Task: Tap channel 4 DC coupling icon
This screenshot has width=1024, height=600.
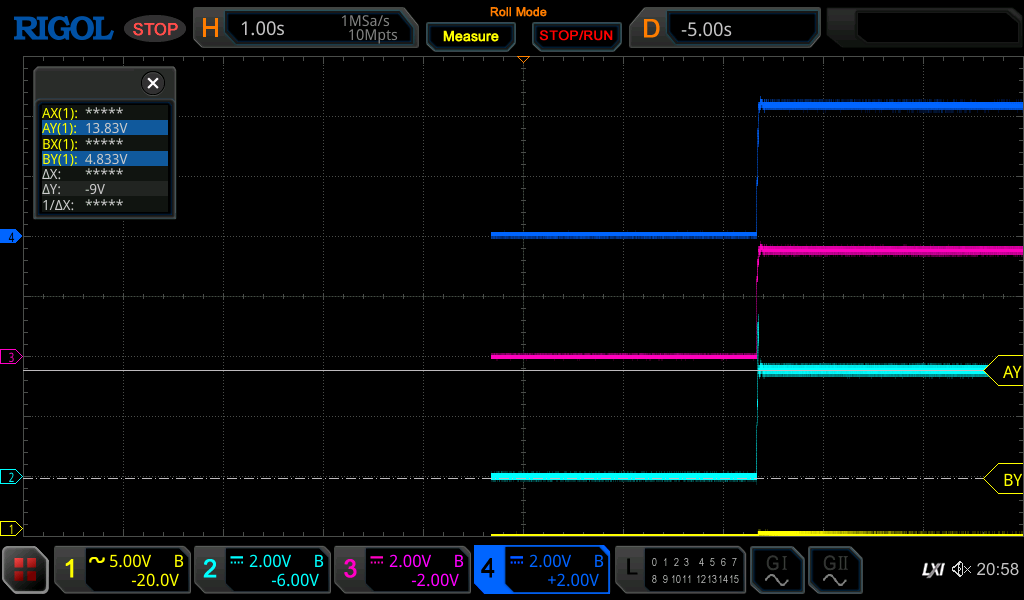Action: coord(517,560)
